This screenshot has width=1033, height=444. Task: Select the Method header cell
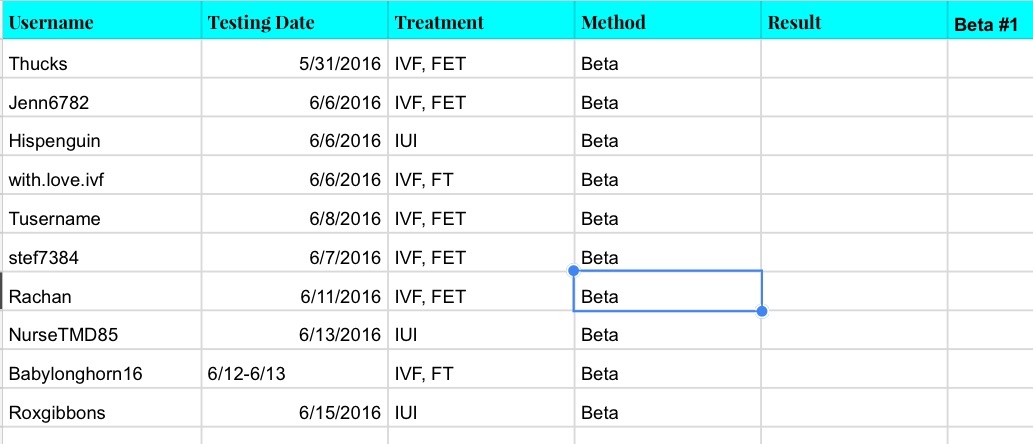[667, 22]
